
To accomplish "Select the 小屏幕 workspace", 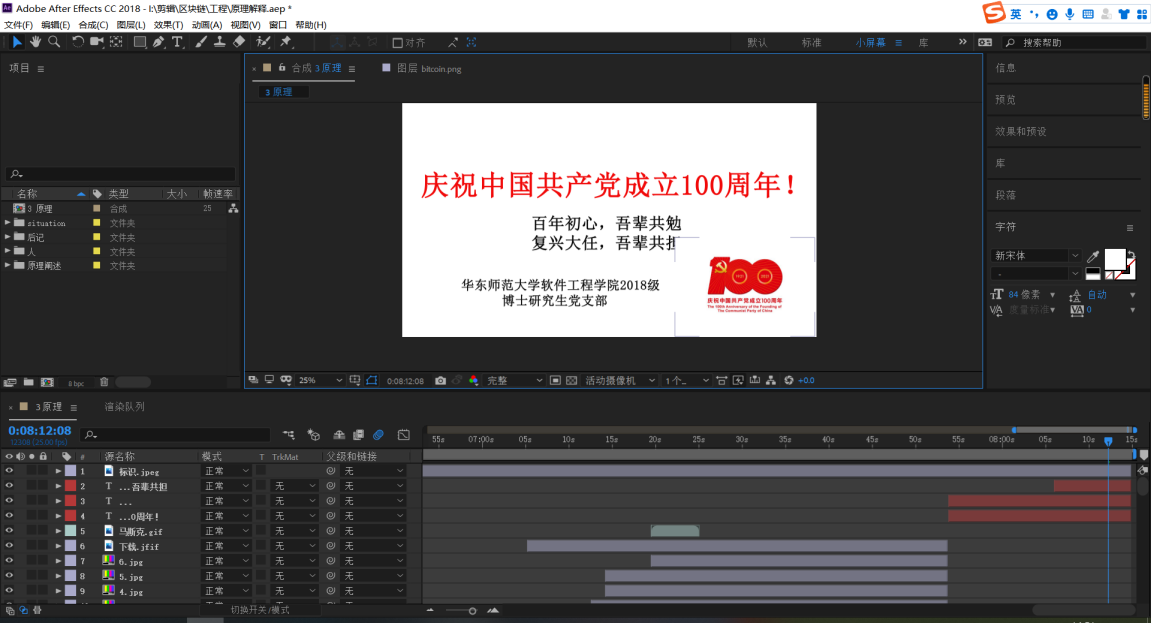I will pos(870,43).
